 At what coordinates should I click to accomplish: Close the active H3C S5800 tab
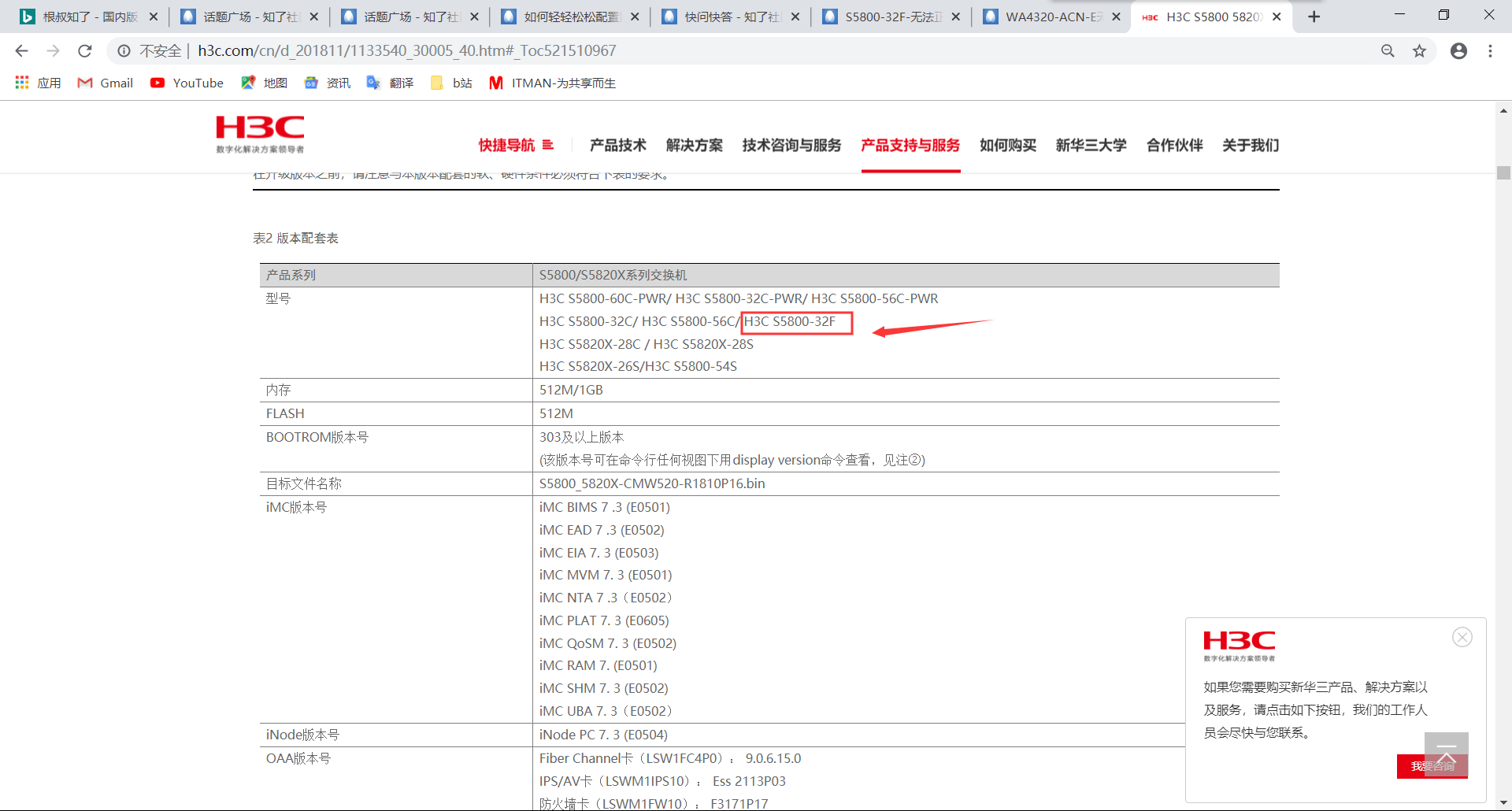pos(1277,17)
